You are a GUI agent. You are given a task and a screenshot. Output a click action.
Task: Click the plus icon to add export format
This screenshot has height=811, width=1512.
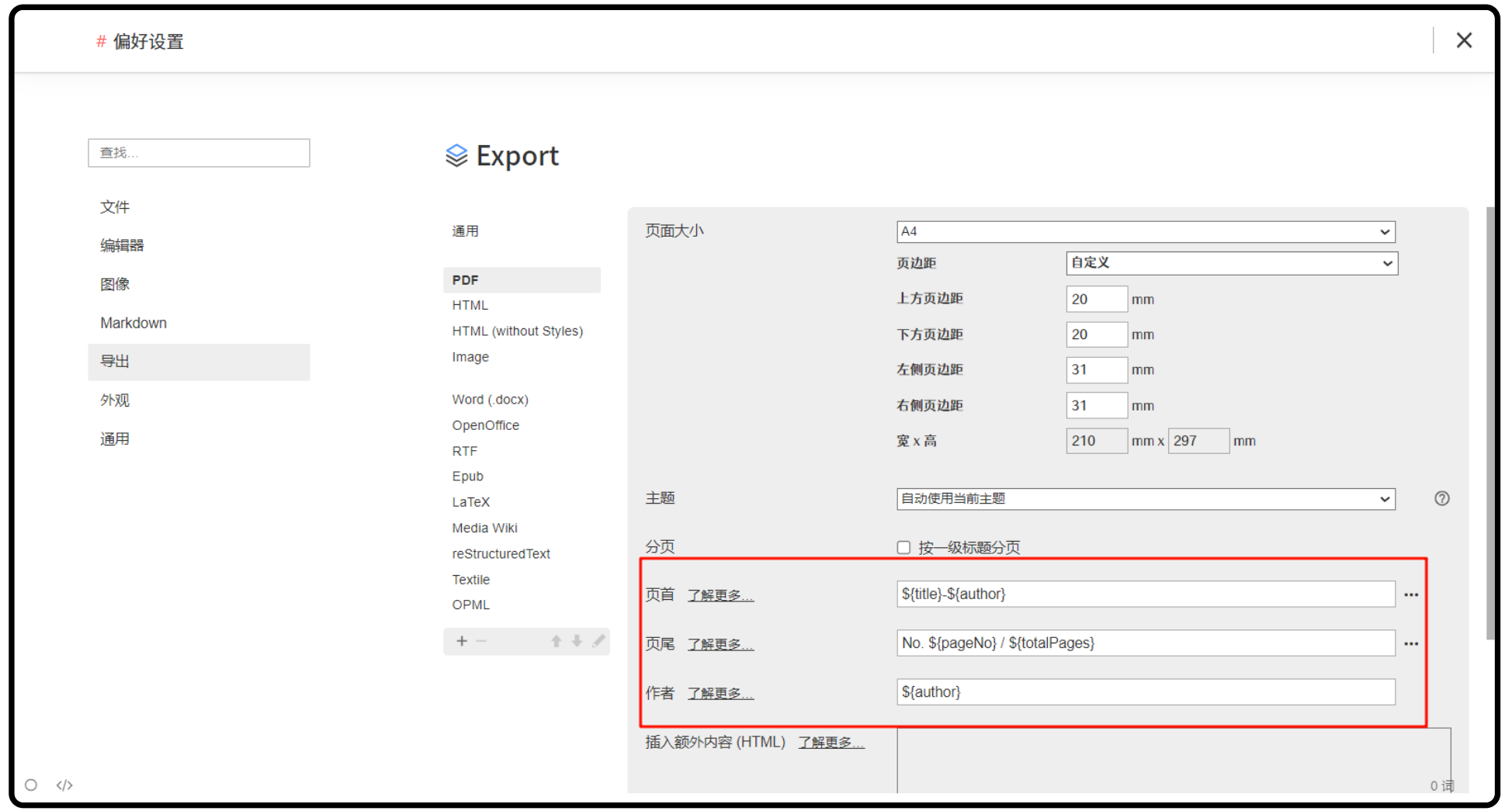(462, 641)
